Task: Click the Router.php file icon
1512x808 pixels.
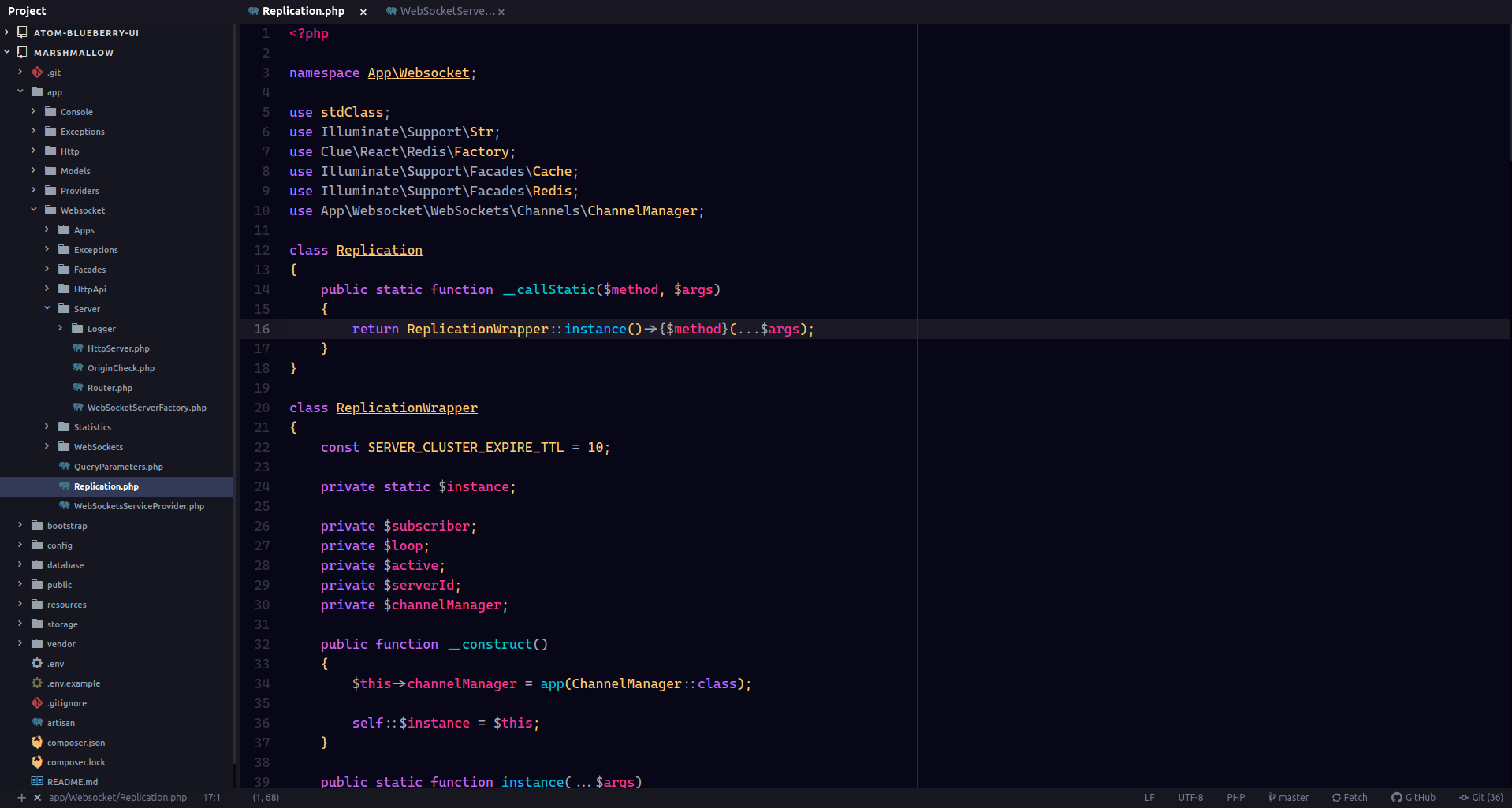Action: [x=77, y=387]
